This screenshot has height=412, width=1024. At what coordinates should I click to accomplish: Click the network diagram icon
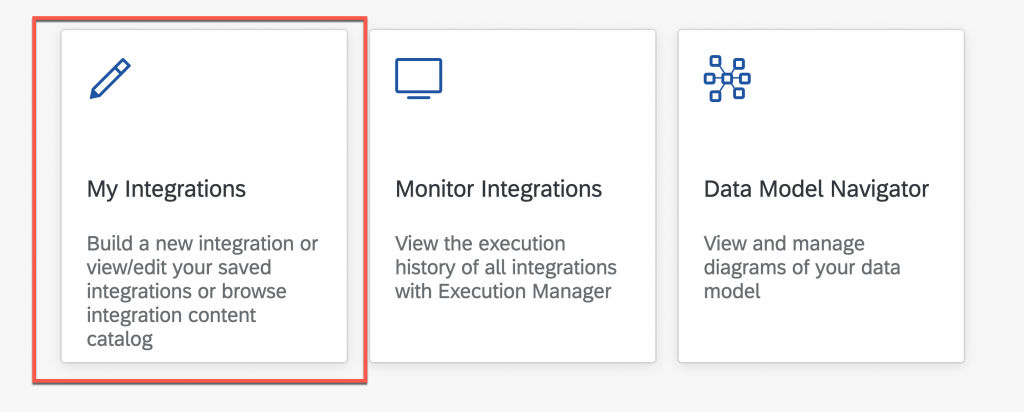[x=727, y=78]
